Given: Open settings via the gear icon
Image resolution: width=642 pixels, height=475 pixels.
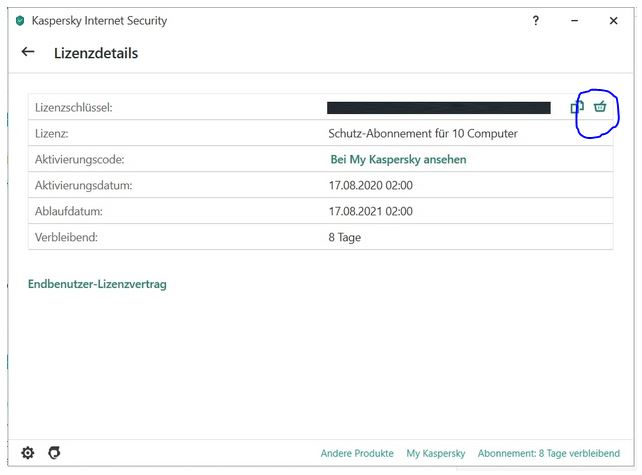Looking at the screenshot, I should pos(28,453).
